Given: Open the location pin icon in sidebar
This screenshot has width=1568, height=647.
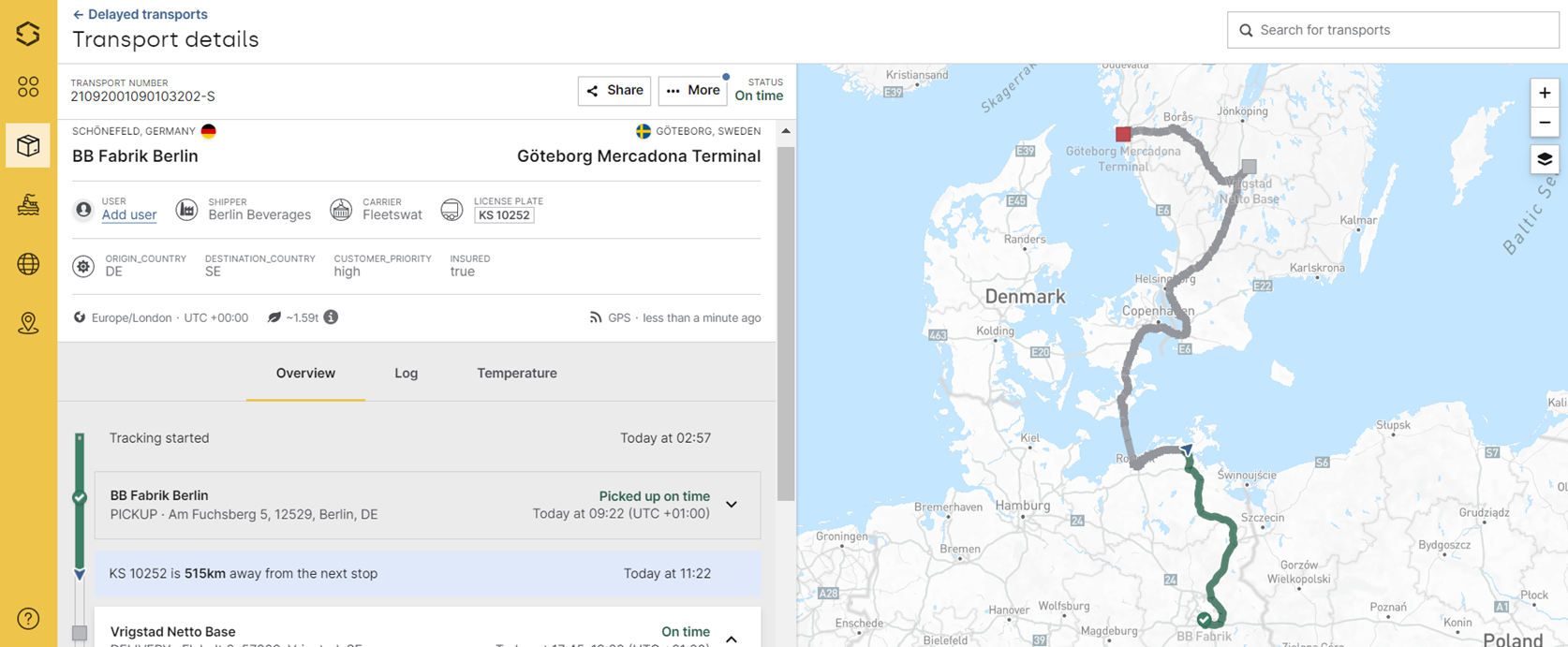Looking at the screenshot, I should [x=28, y=323].
